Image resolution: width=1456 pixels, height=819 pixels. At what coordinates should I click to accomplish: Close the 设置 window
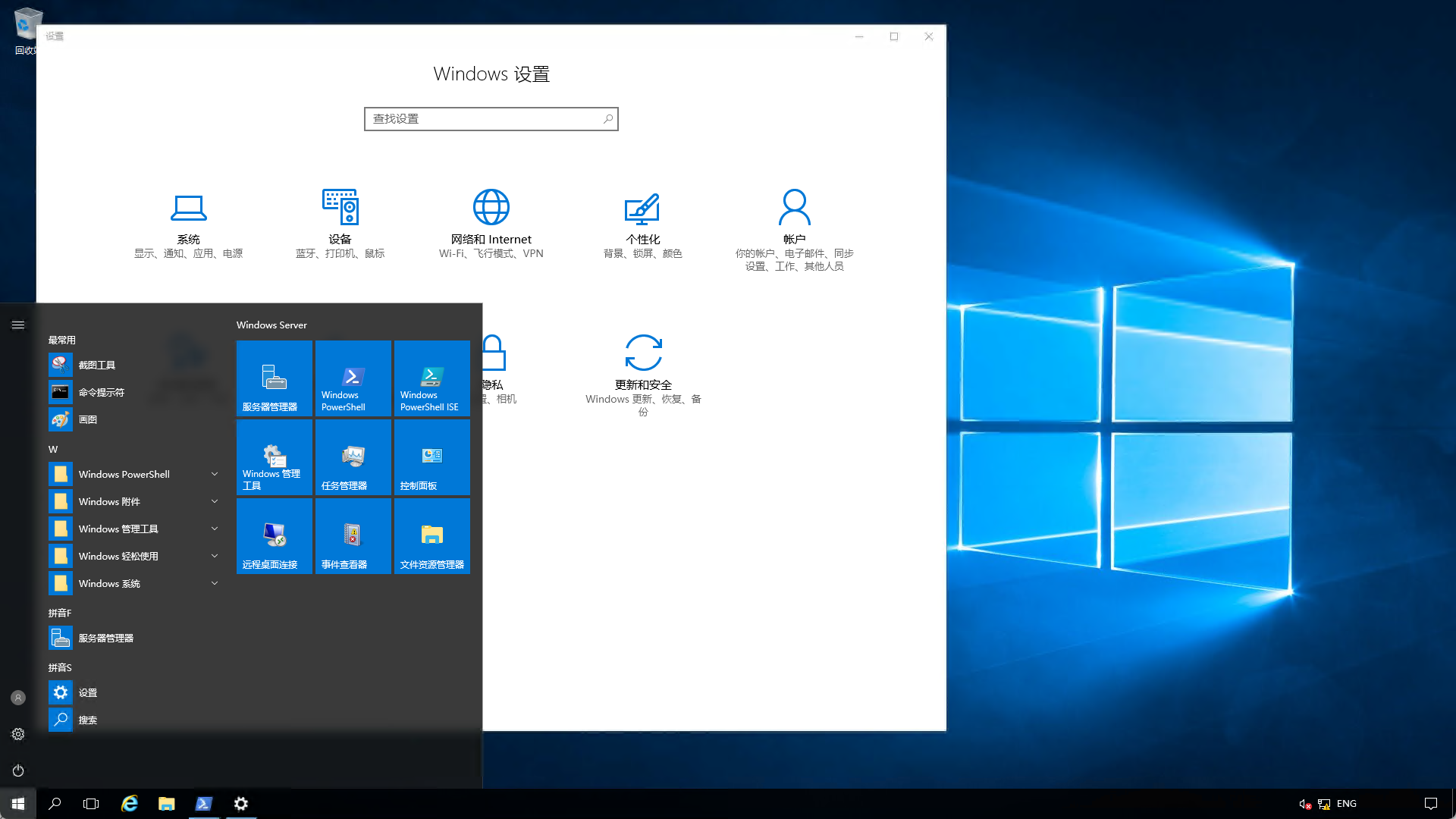coord(929,36)
